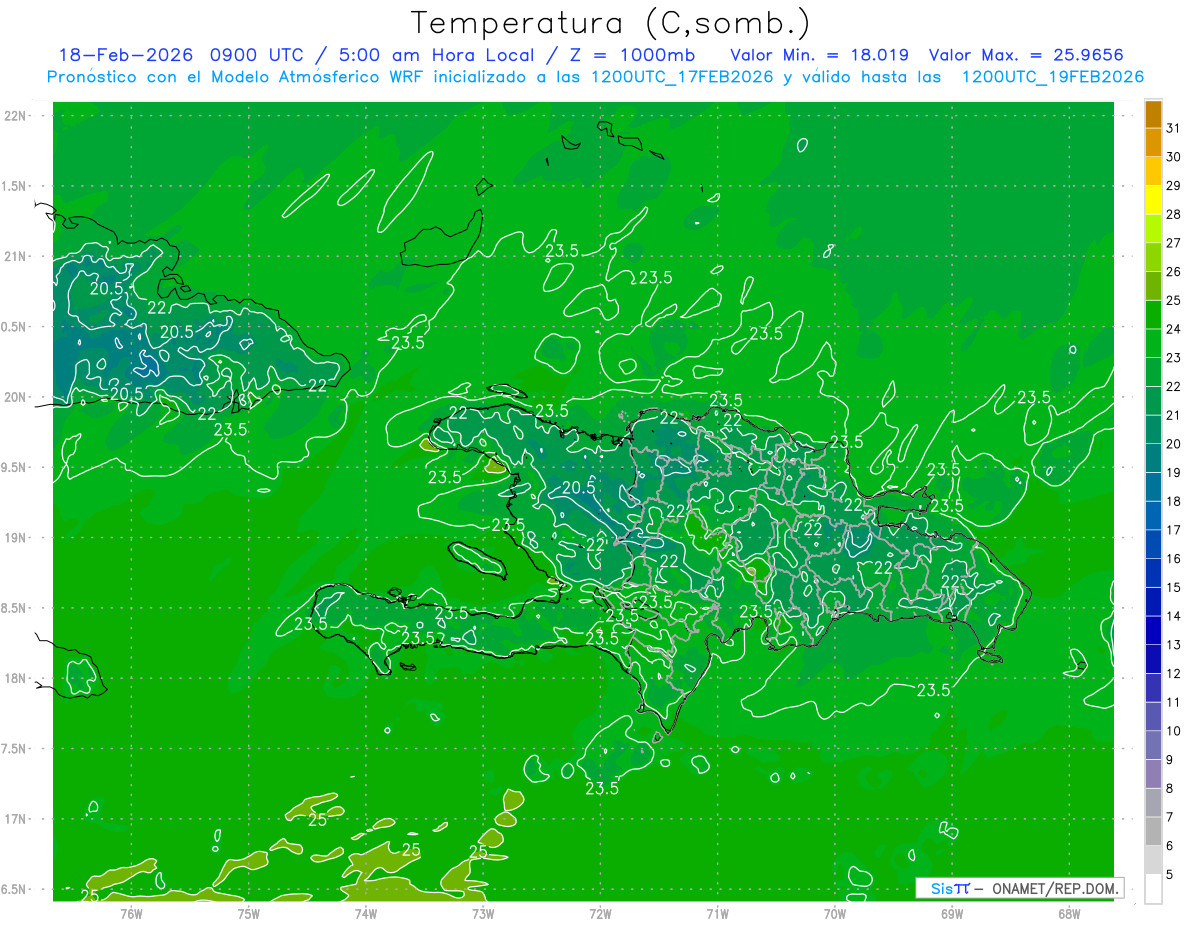Screen dimensions: 1200x927
Task: Select the '1200UTC_19FEB2026' valid-until timestamp
Action: pos(1053,77)
